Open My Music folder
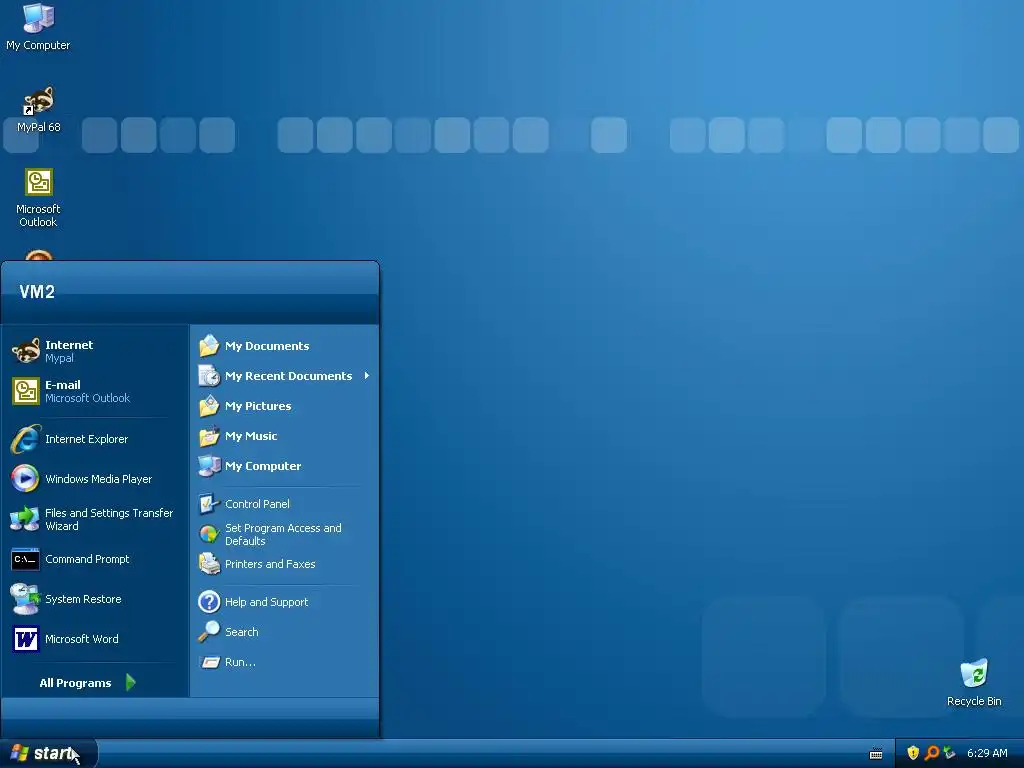The width and height of the screenshot is (1024, 768). 284,436
